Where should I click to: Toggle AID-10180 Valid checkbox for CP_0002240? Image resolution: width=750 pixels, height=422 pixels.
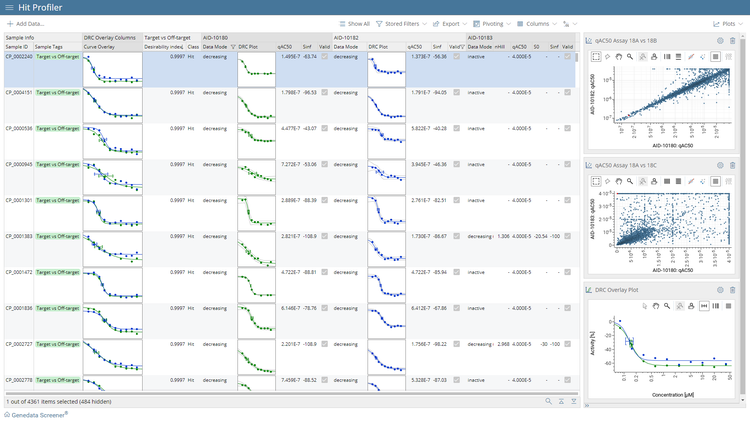(x=324, y=57)
